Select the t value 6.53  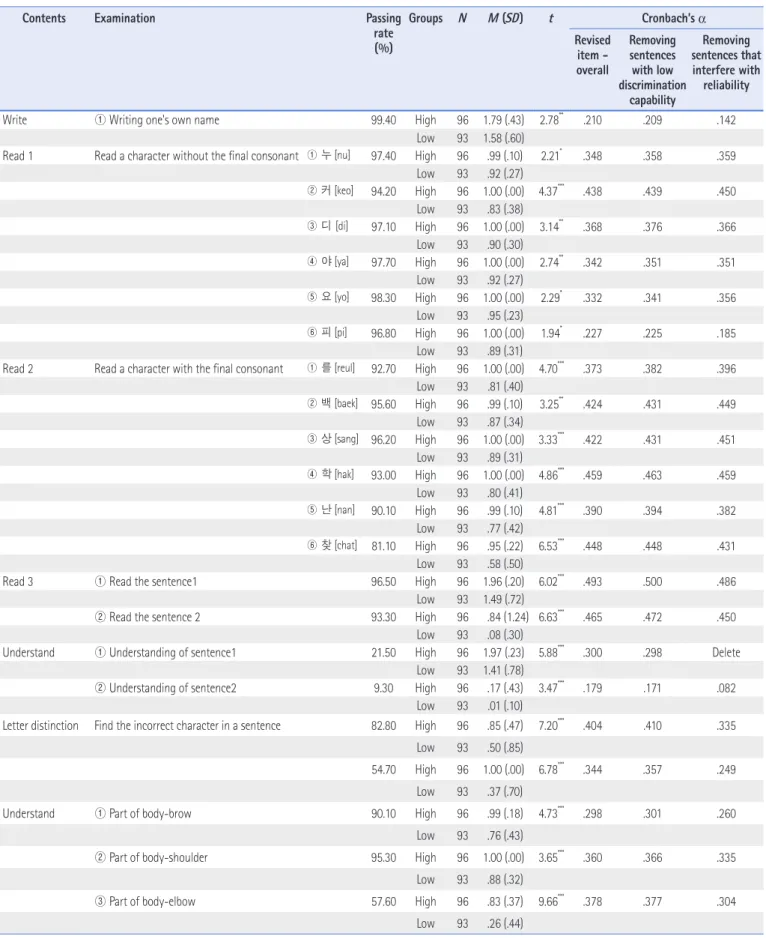[x=551, y=545]
